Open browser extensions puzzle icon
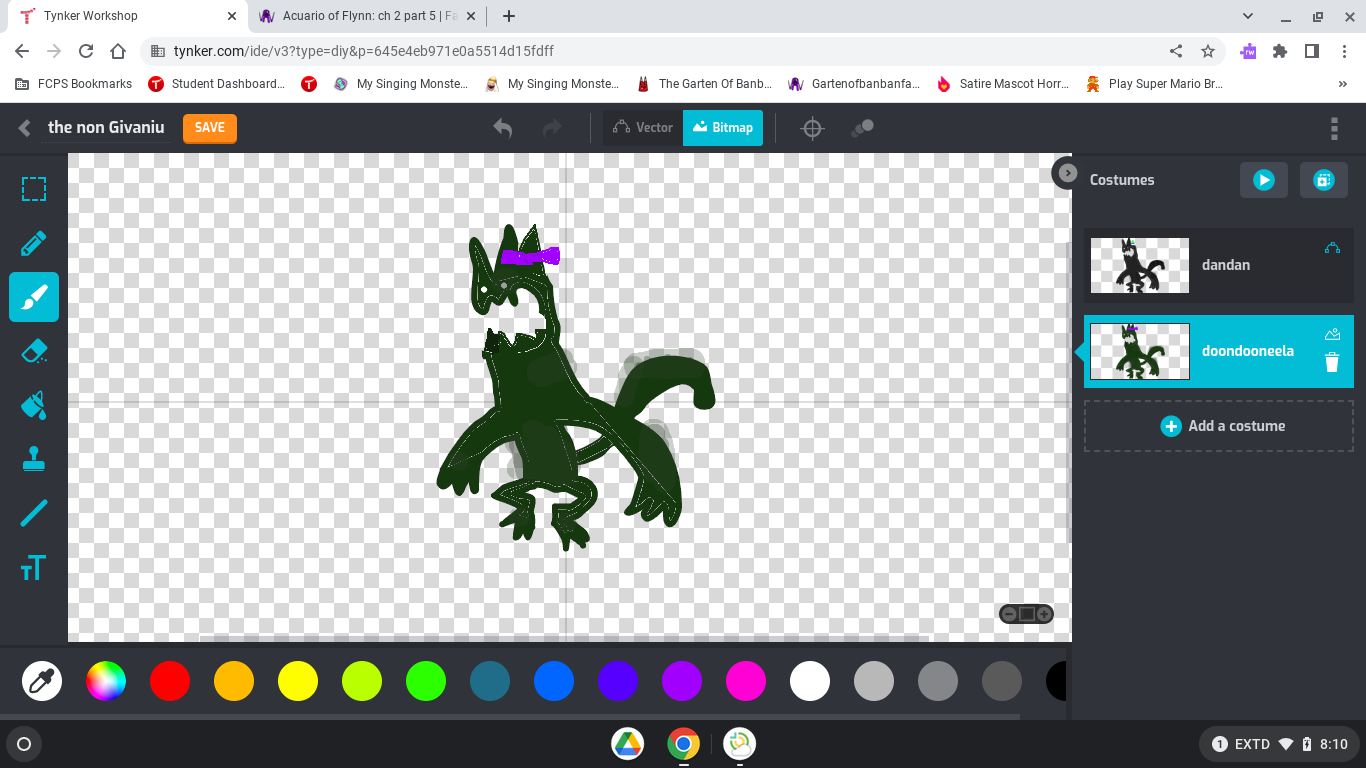 coord(1280,51)
